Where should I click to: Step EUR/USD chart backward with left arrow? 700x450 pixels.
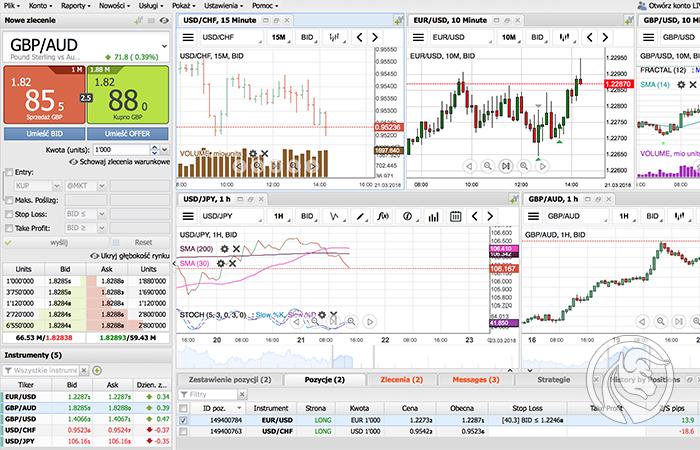(589, 38)
